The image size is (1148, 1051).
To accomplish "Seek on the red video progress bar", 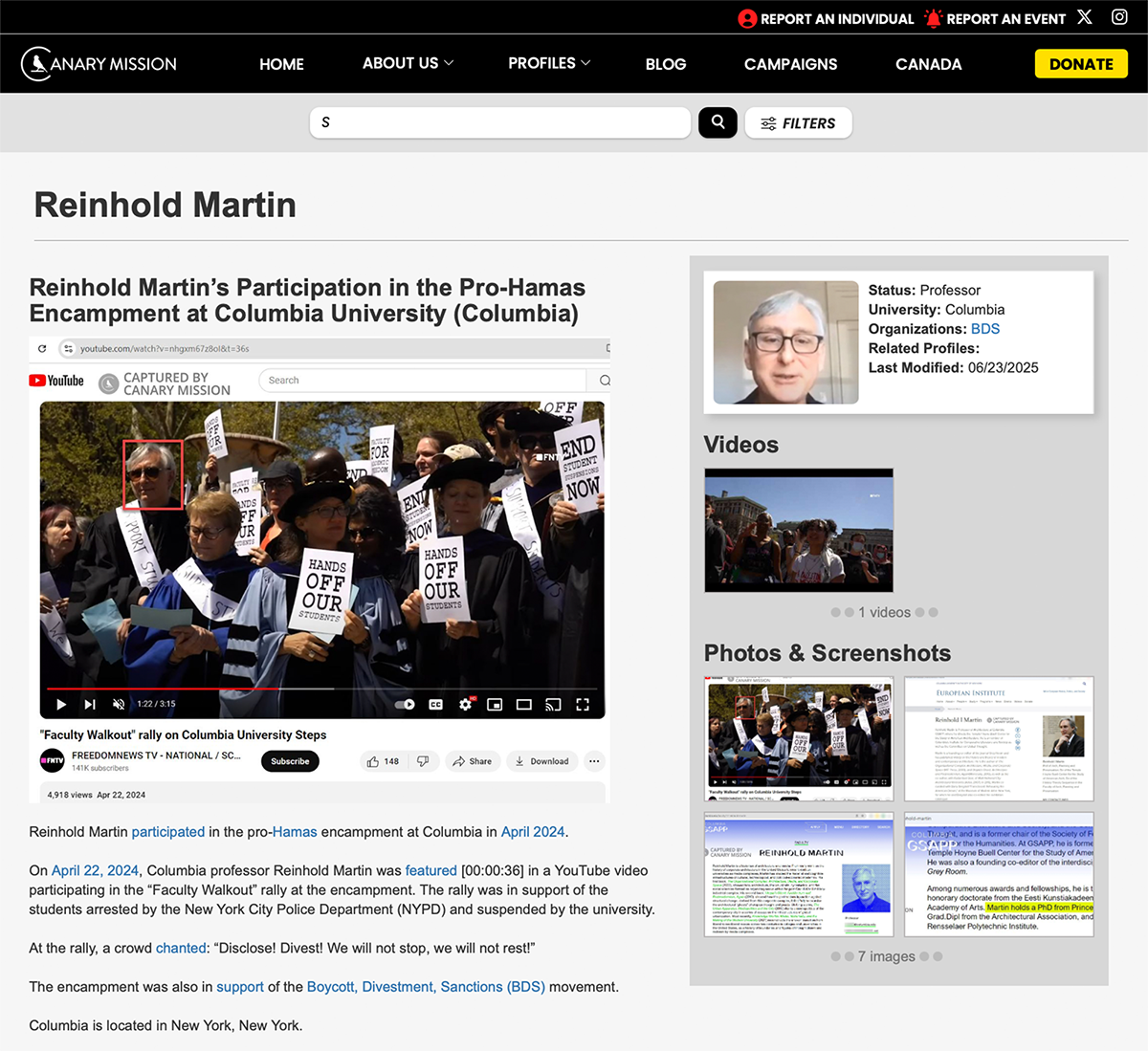I will point(163,689).
